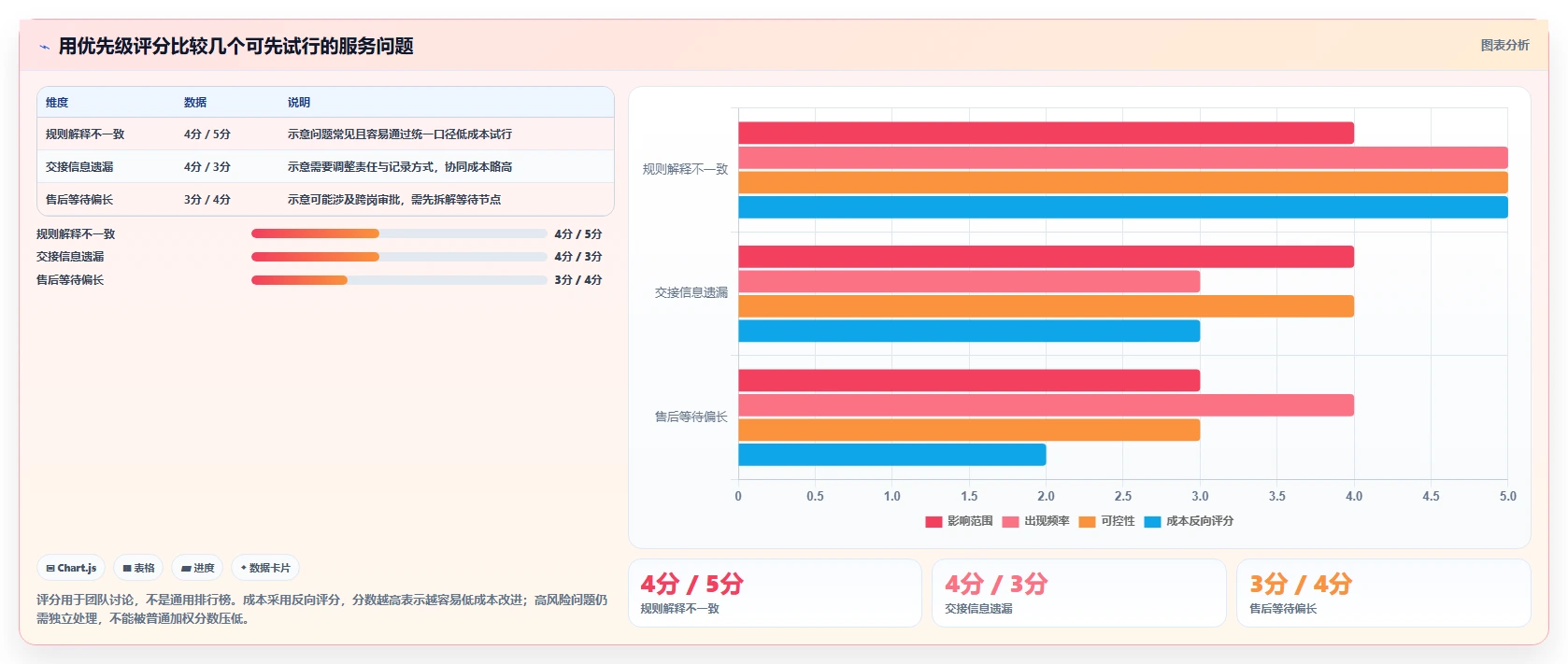Click the blue 成本反向评分 bar for 交接信息遗漏
Image resolution: width=1568 pixels, height=664 pixels.
click(x=969, y=331)
